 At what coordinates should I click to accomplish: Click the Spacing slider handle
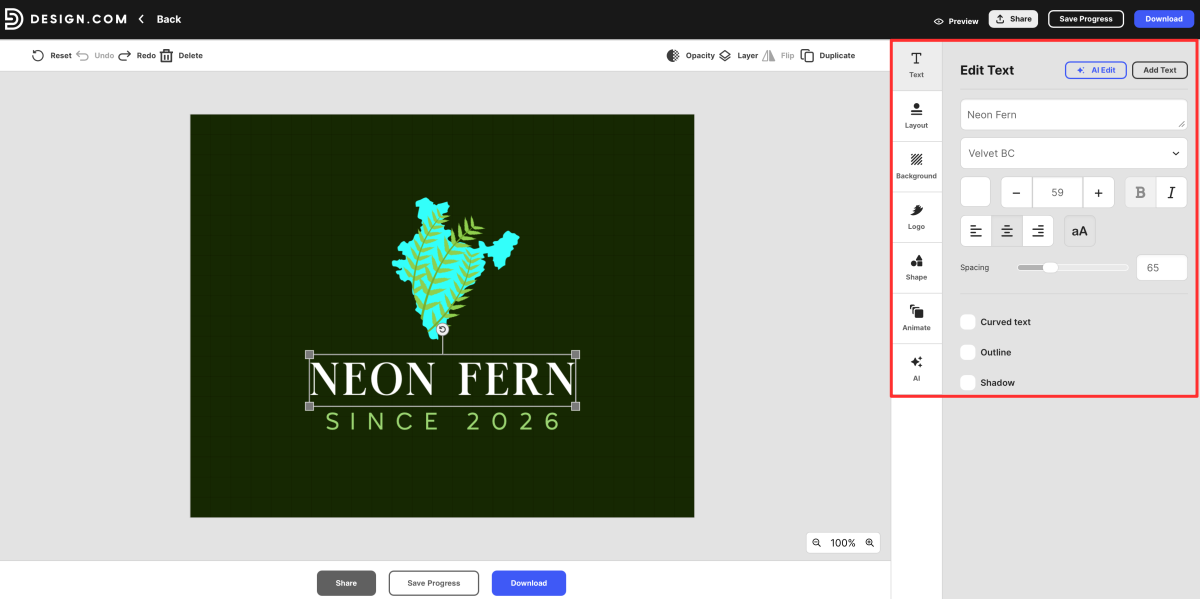click(1050, 267)
